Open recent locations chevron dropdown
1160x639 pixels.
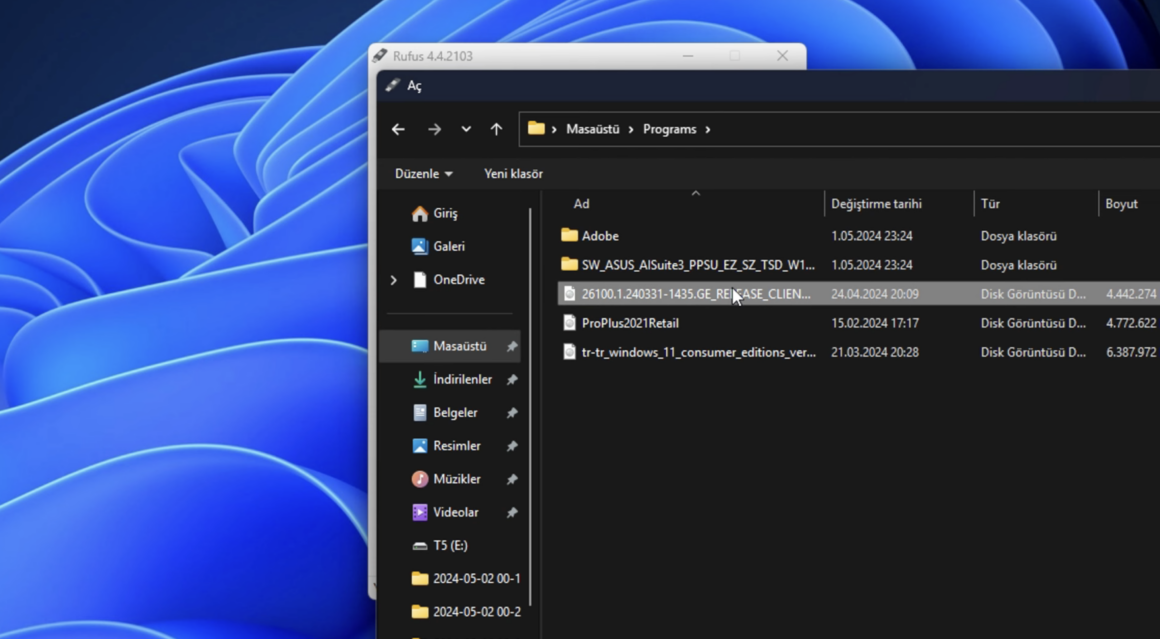pyautogui.click(x=466, y=129)
